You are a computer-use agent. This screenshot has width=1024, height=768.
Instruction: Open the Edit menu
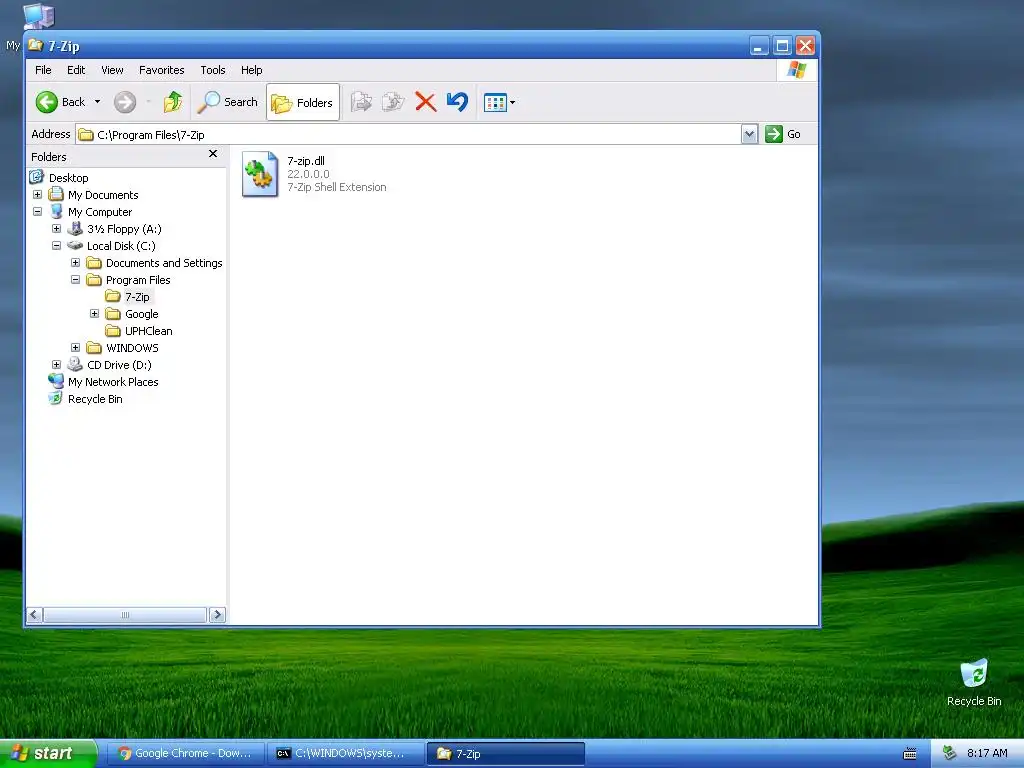pos(76,70)
